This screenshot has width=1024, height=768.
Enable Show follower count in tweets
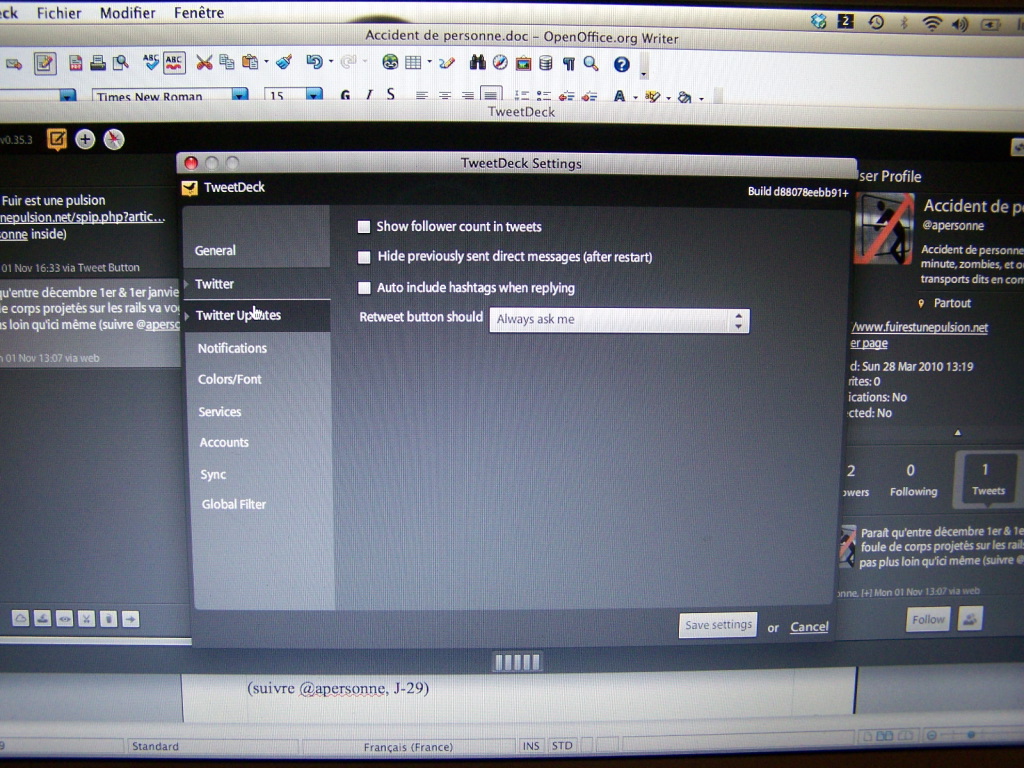pos(364,227)
